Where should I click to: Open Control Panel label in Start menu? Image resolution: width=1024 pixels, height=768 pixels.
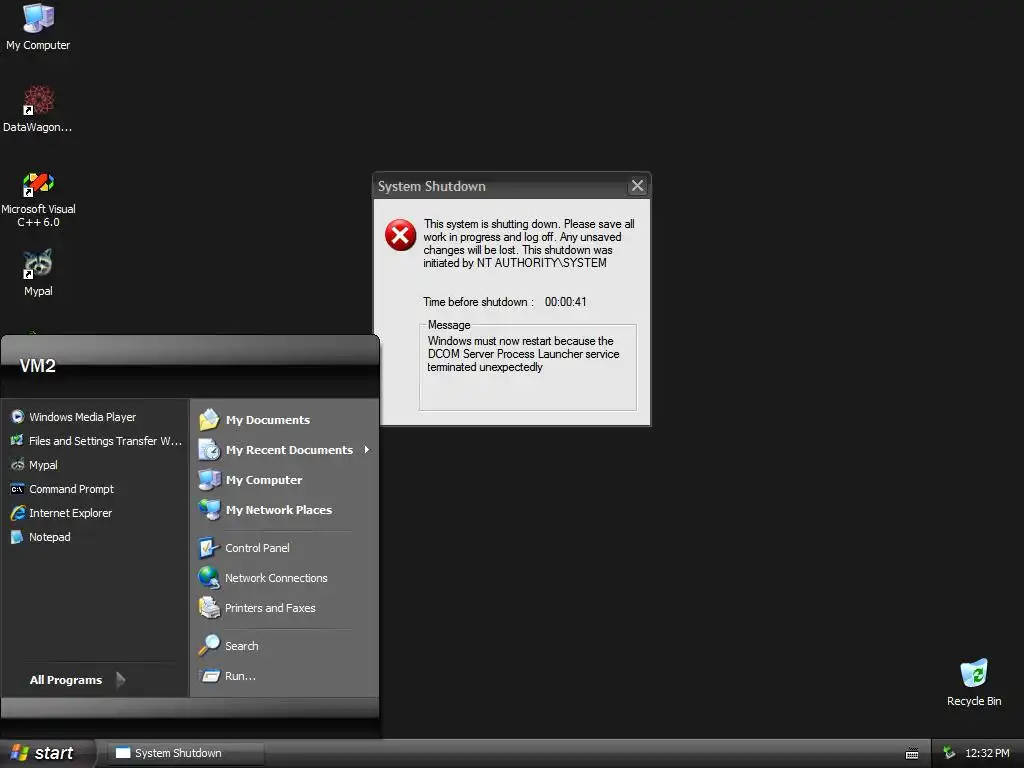(257, 548)
